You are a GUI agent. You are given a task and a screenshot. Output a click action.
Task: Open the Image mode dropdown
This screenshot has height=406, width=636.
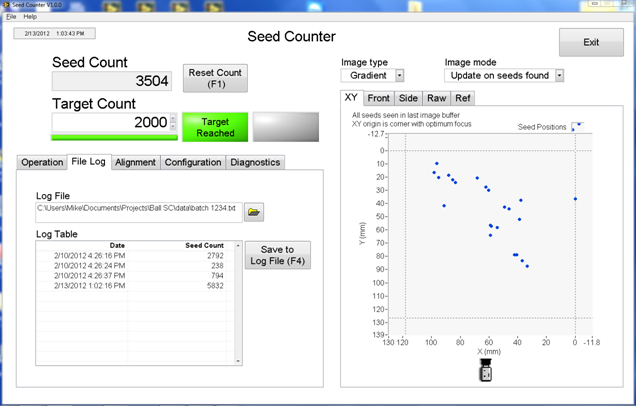(560, 75)
